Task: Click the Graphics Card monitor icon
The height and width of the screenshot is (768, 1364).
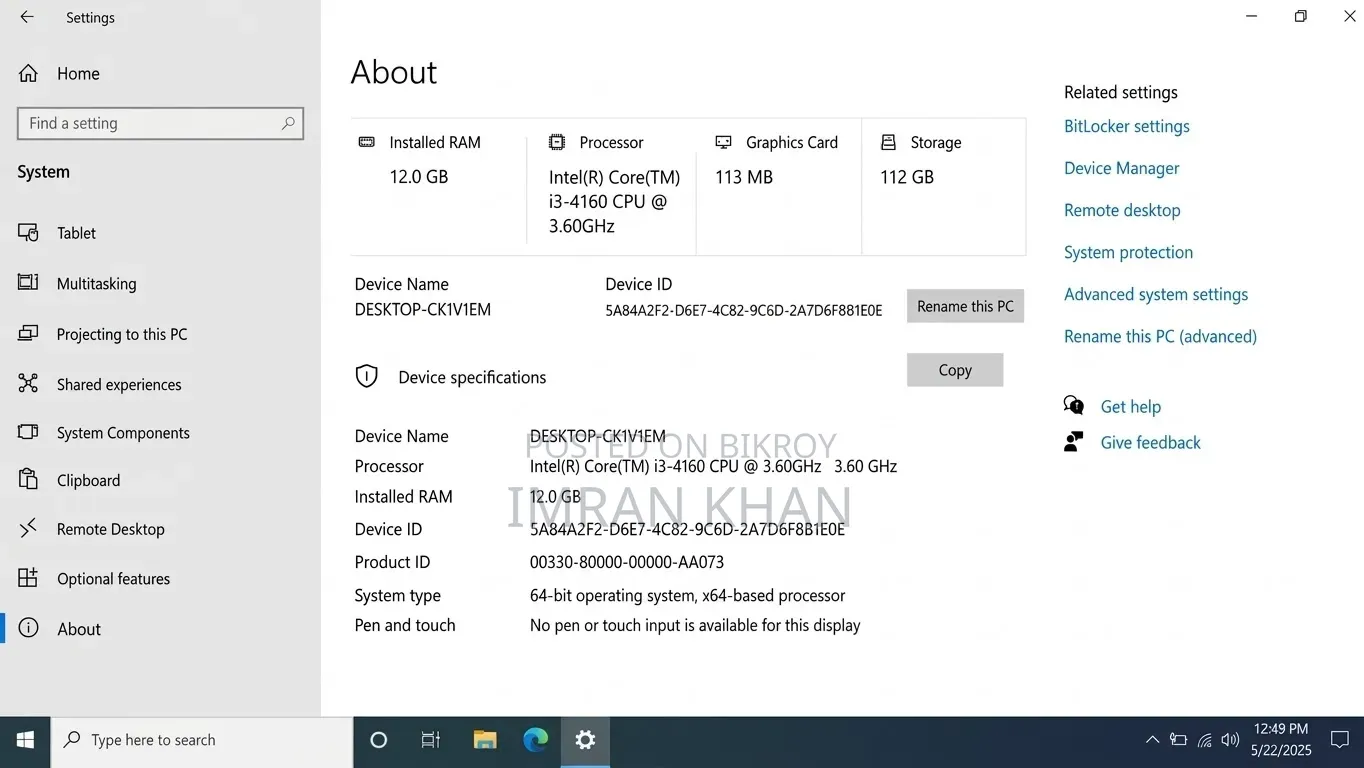Action: click(x=723, y=142)
